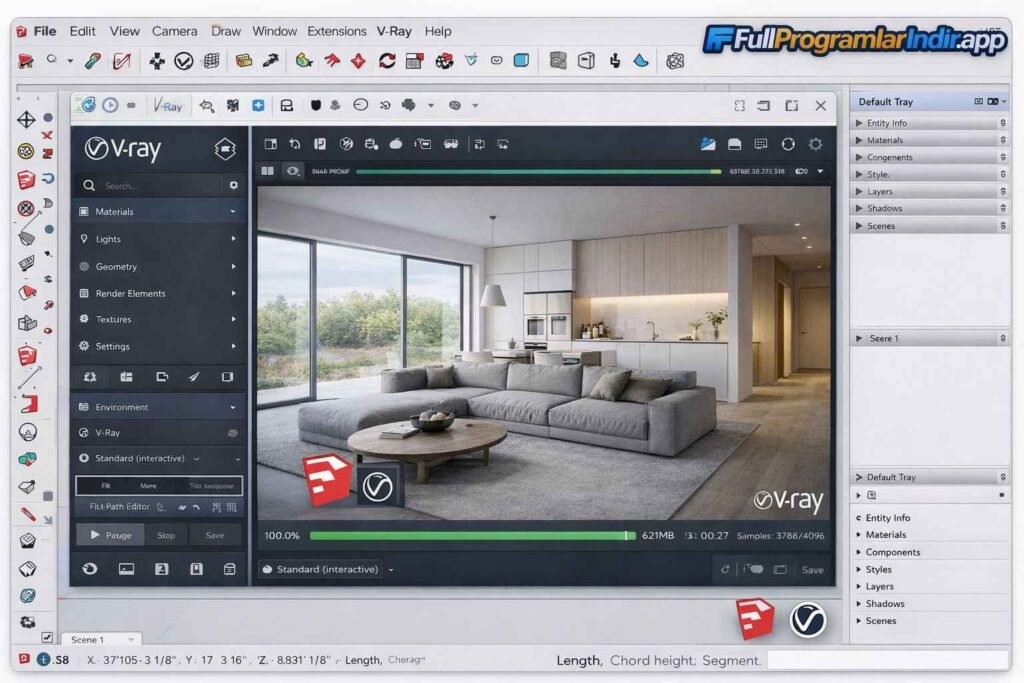Click Save in the bottom render bar
Image resolution: width=1024 pixels, height=683 pixels.
click(812, 568)
